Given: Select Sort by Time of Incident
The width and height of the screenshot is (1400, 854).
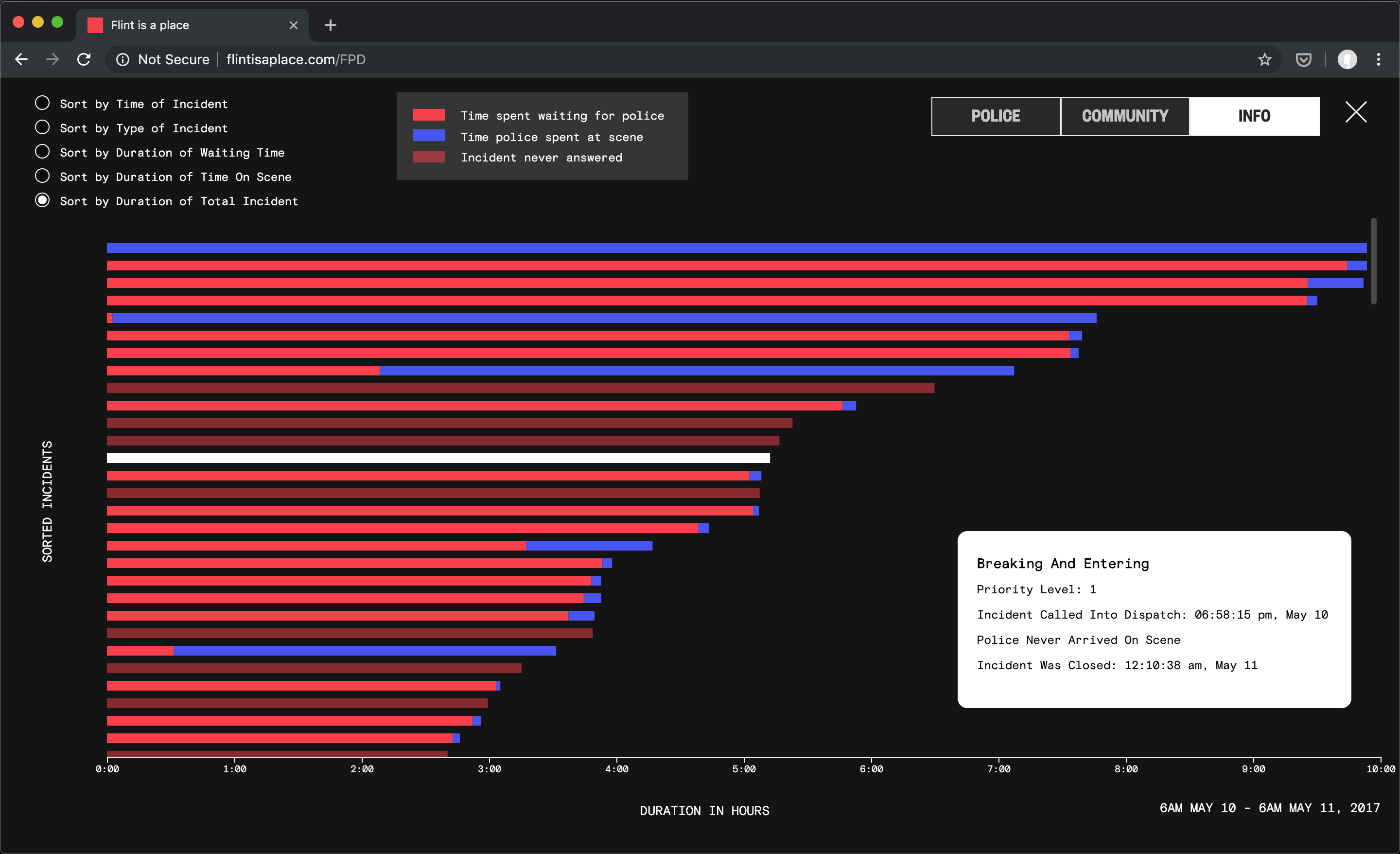Looking at the screenshot, I should point(42,103).
